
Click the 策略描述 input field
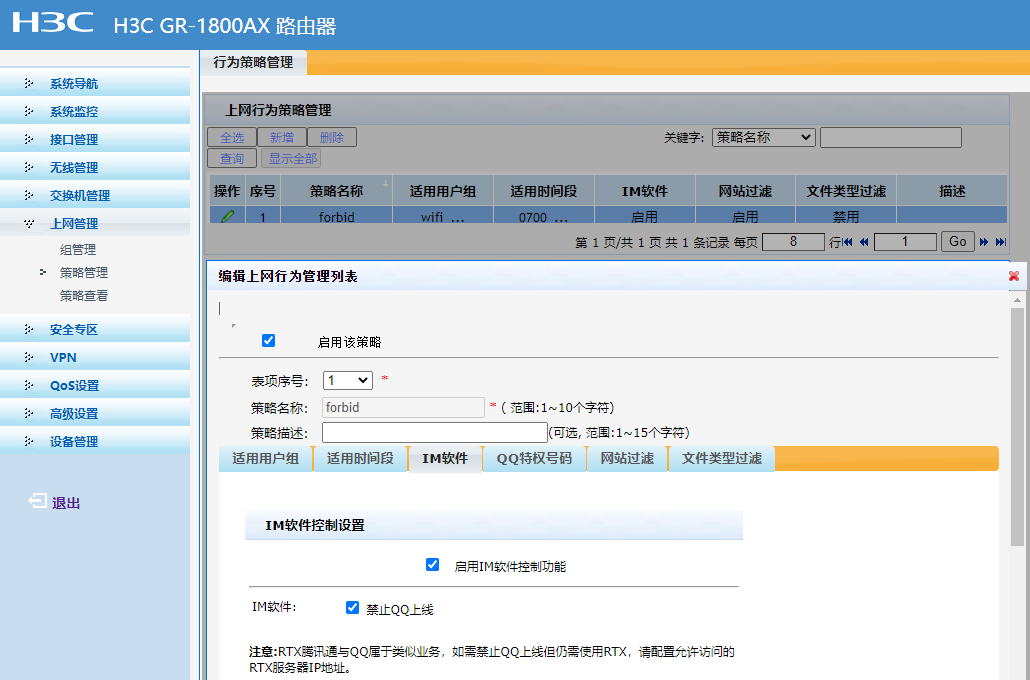pyautogui.click(x=434, y=432)
